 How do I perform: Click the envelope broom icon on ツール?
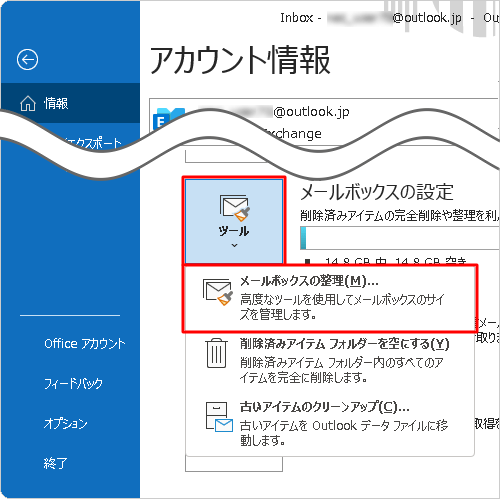click(x=235, y=208)
